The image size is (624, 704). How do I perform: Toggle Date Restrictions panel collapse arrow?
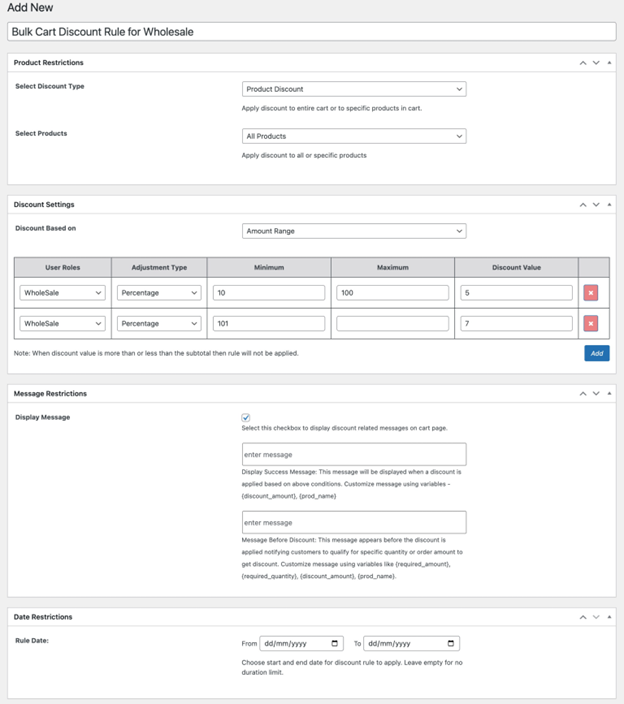tap(609, 617)
